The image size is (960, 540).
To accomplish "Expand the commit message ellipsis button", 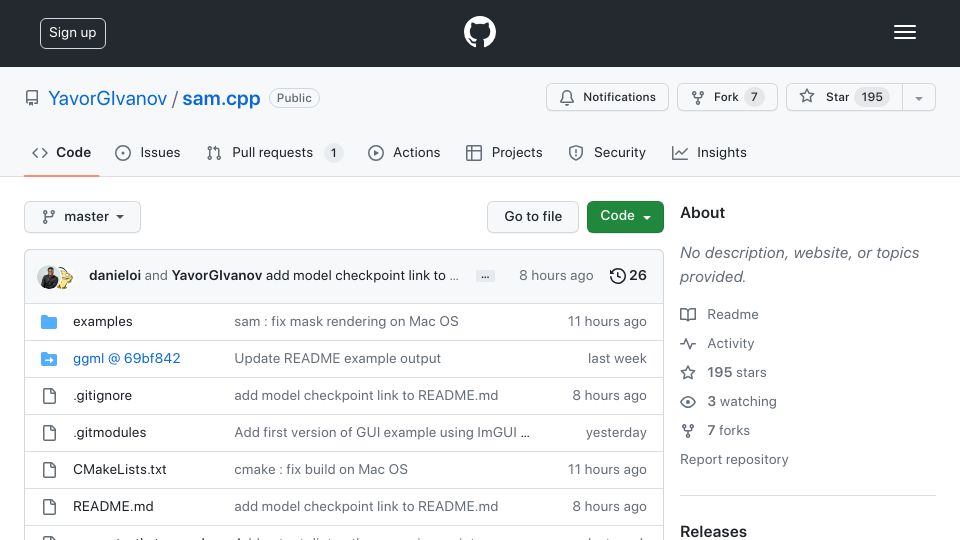I will point(486,276).
